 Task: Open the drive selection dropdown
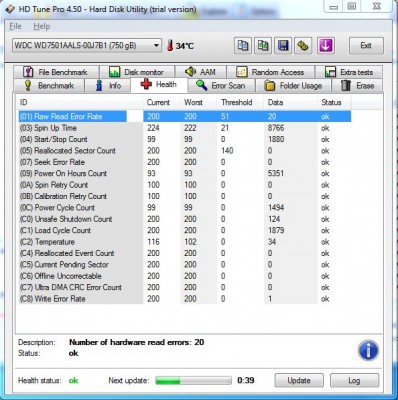(87, 45)
